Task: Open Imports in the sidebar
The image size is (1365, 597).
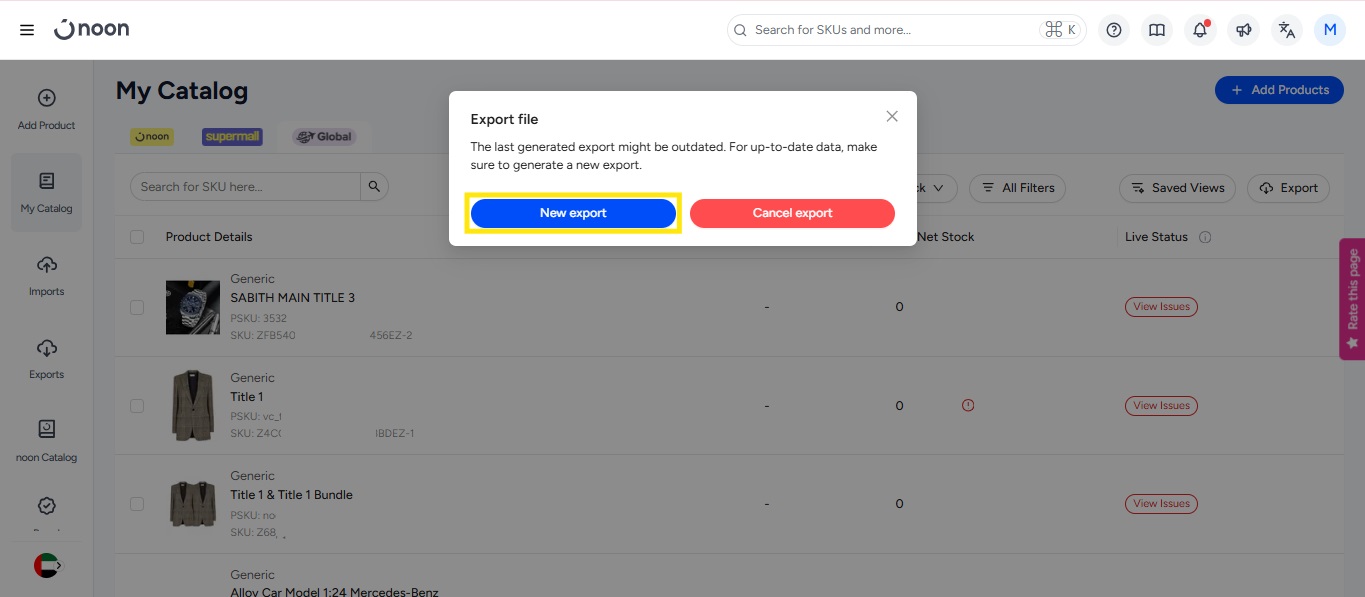Action: [x=46, y=275]
